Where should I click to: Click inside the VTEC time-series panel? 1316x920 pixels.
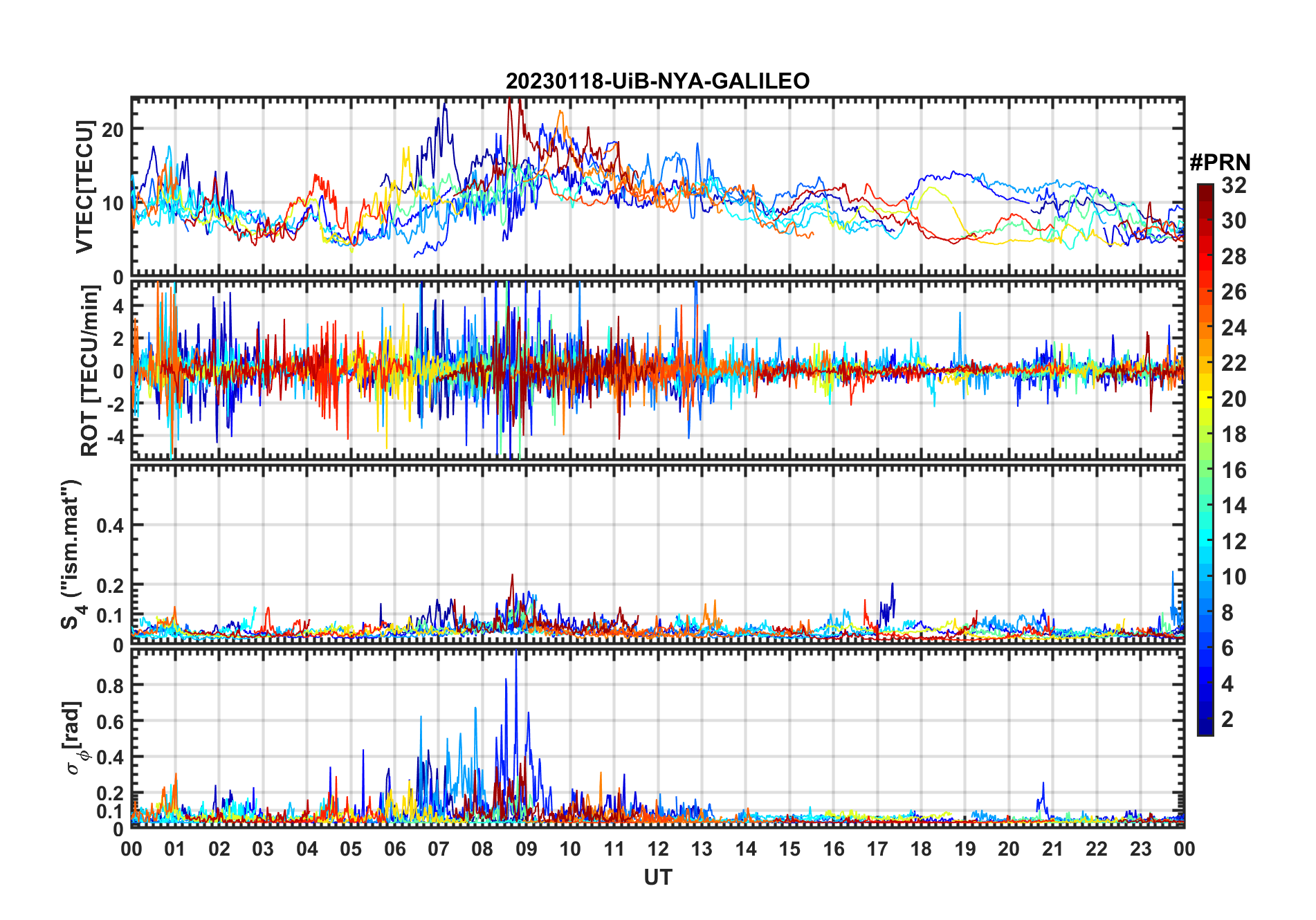pyautogui.click(x=658, y=187)
